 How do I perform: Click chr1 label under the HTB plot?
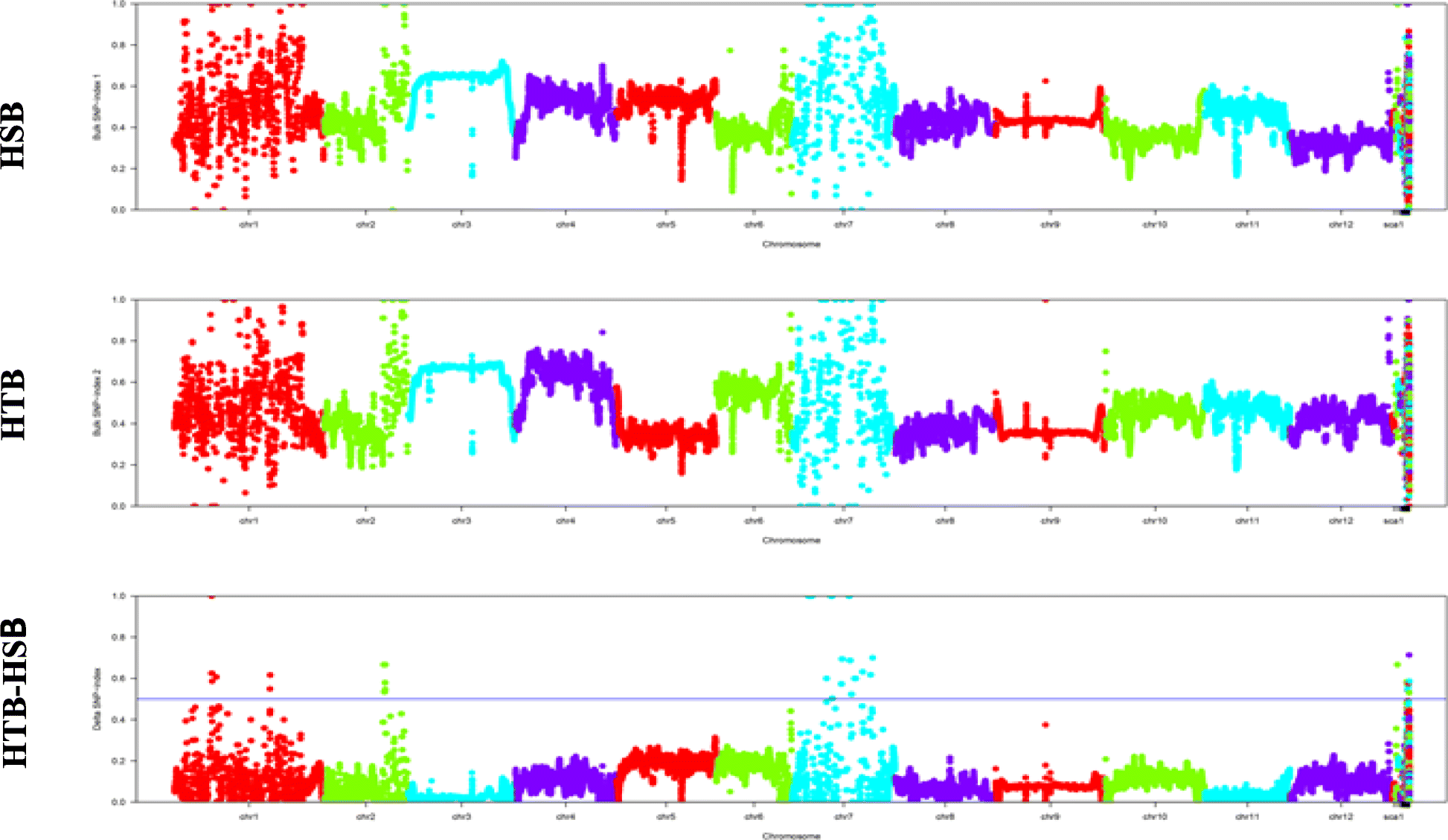pyautogui.click(x=249, y=521)
